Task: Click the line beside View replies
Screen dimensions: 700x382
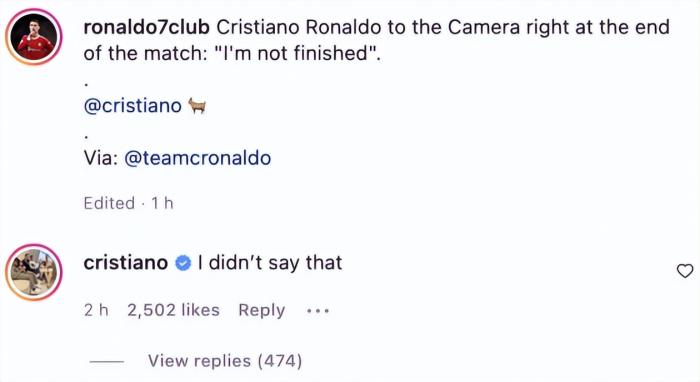Action: (x=107, y=361)
